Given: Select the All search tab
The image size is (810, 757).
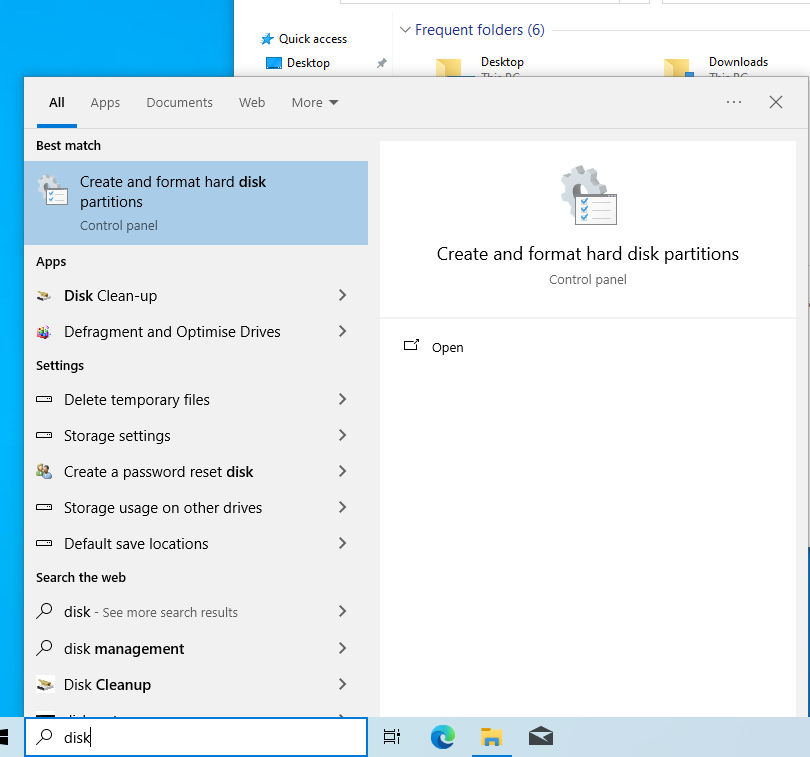Looking at the screenshot, I should (x=57, y=102).
